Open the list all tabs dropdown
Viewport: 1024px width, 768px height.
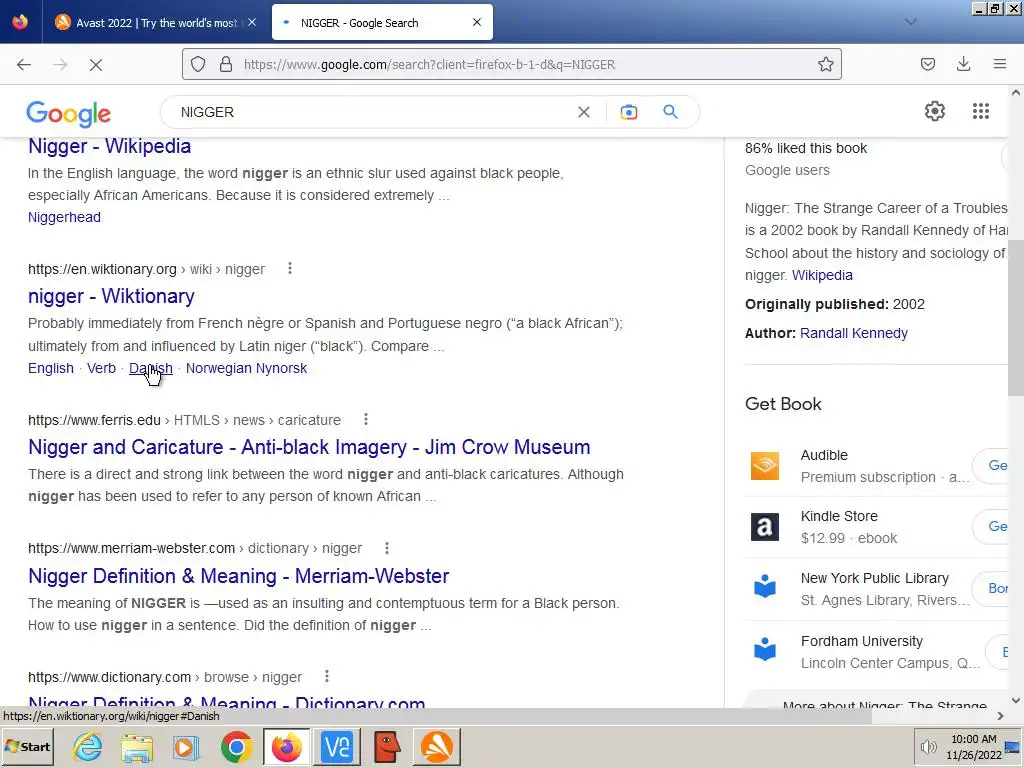(910, 22)
